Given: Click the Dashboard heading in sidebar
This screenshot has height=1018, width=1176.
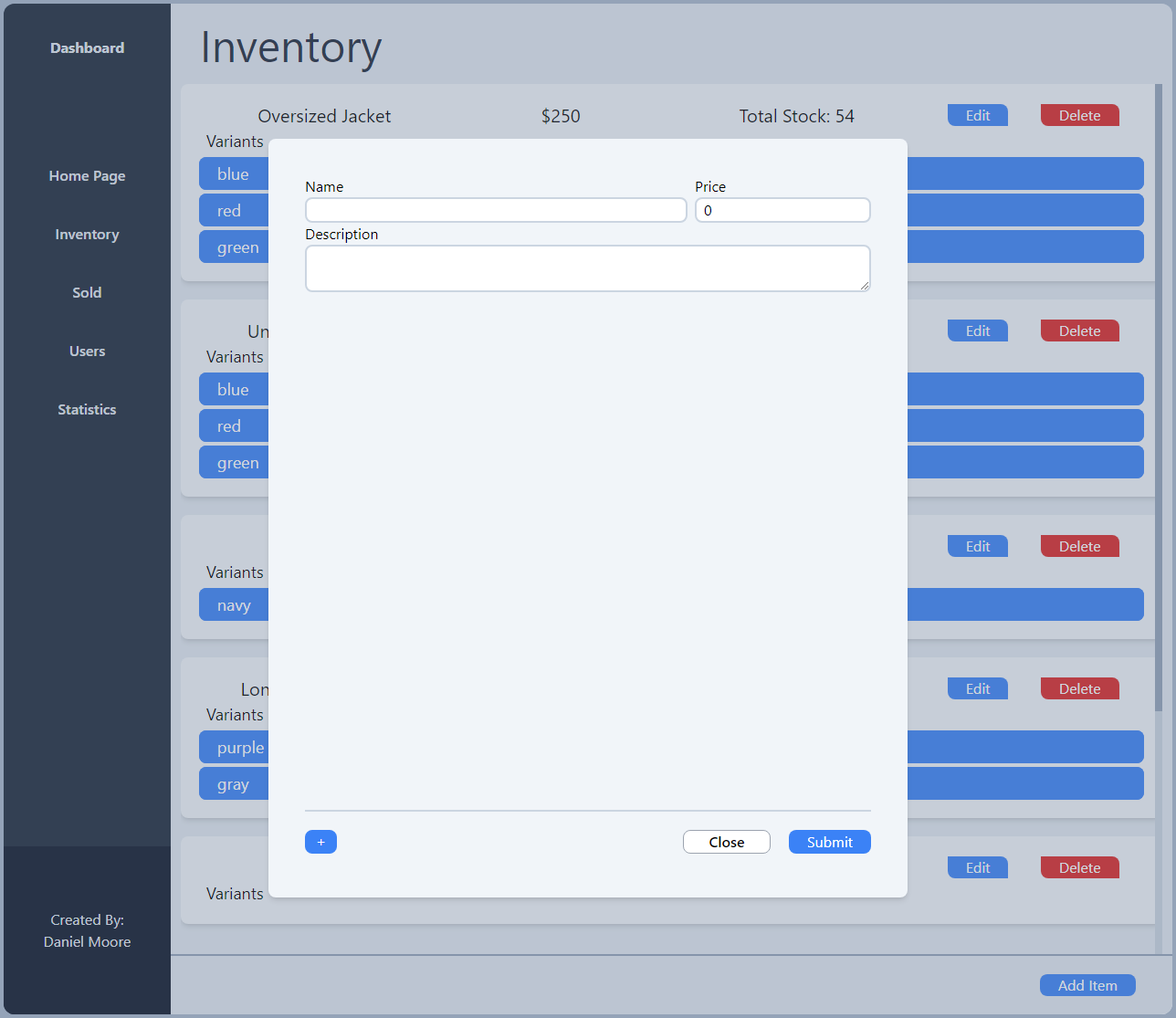Looking at the screenshot, I should [87, 48].
